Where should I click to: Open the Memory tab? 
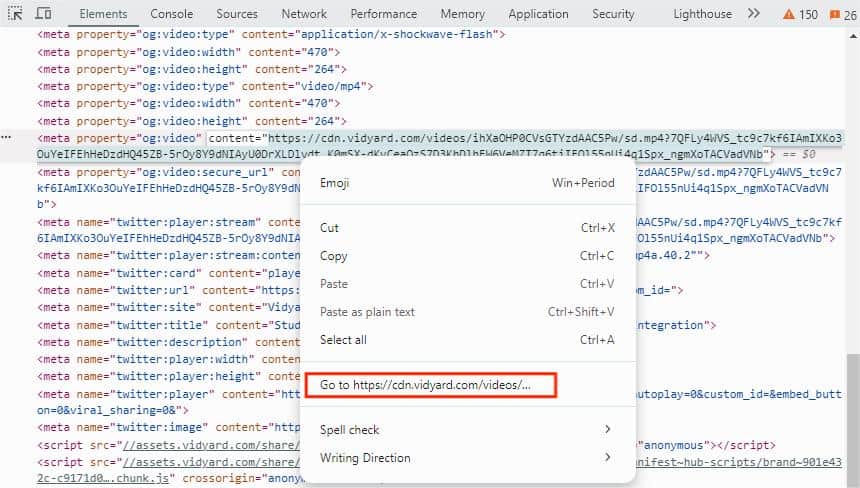click(462, 14)
